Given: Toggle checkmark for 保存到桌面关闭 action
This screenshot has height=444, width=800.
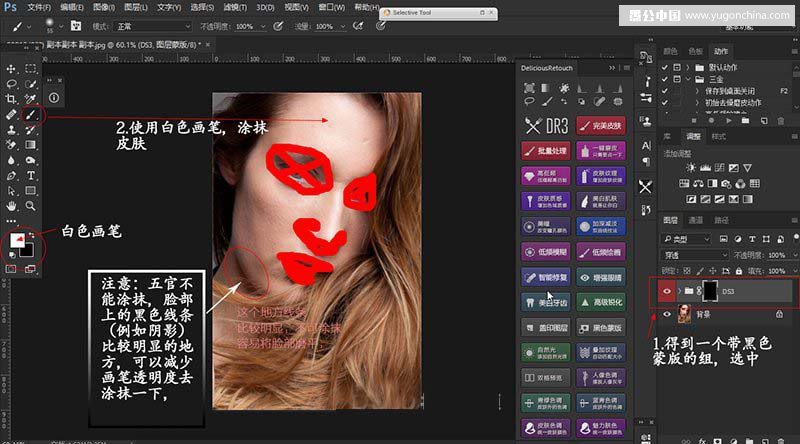Looking at the screenshot, I should [x=664, y=91].
